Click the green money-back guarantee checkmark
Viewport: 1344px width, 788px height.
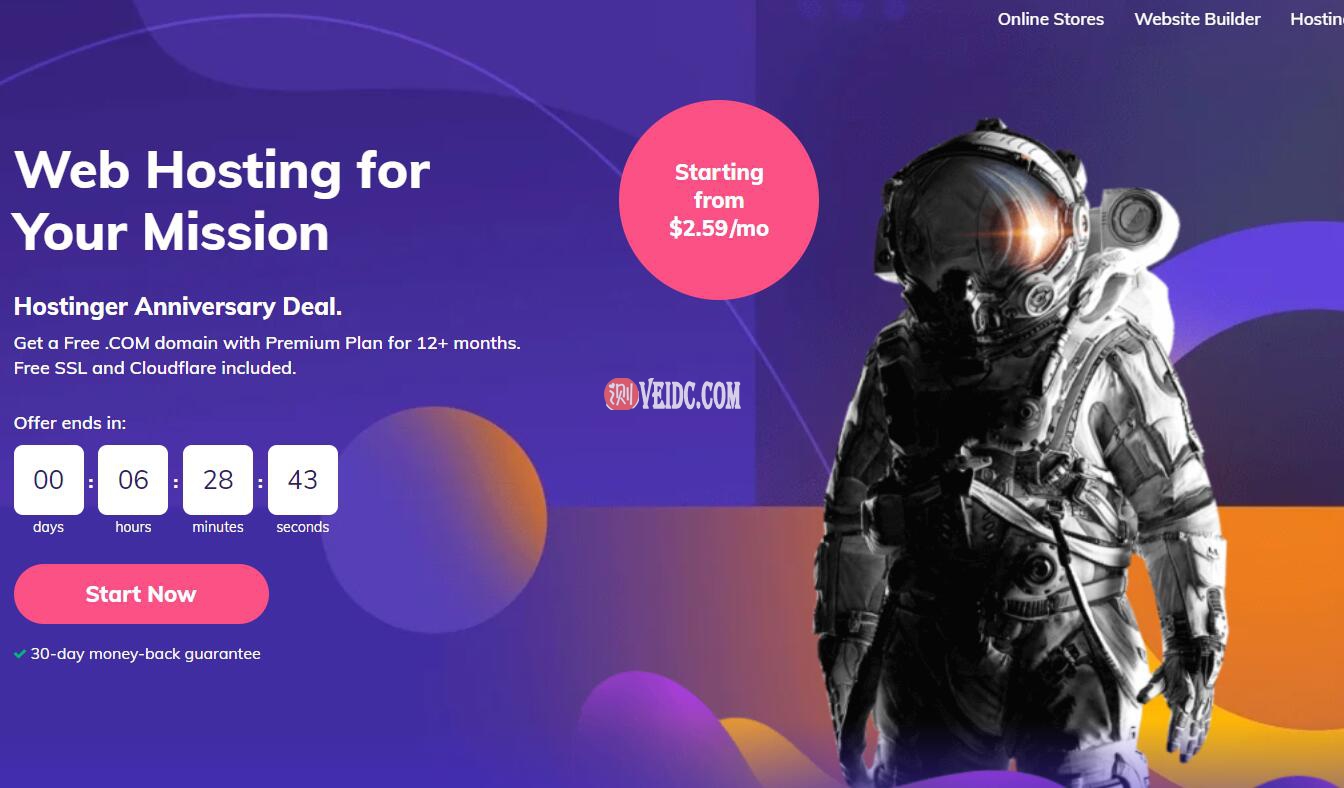[20, 654]
